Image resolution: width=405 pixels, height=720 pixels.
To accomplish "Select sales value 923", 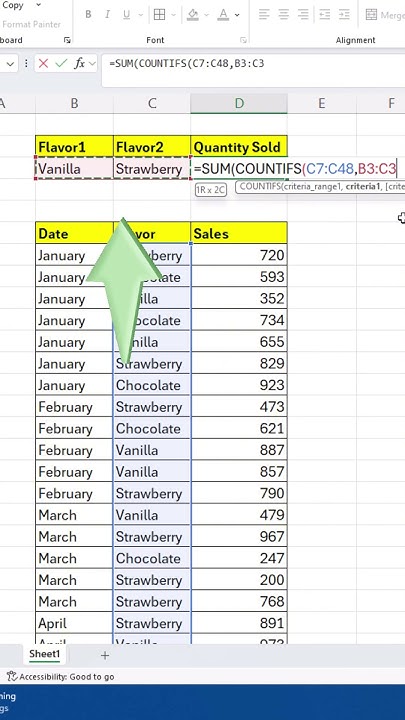I will tap(239, 385).
